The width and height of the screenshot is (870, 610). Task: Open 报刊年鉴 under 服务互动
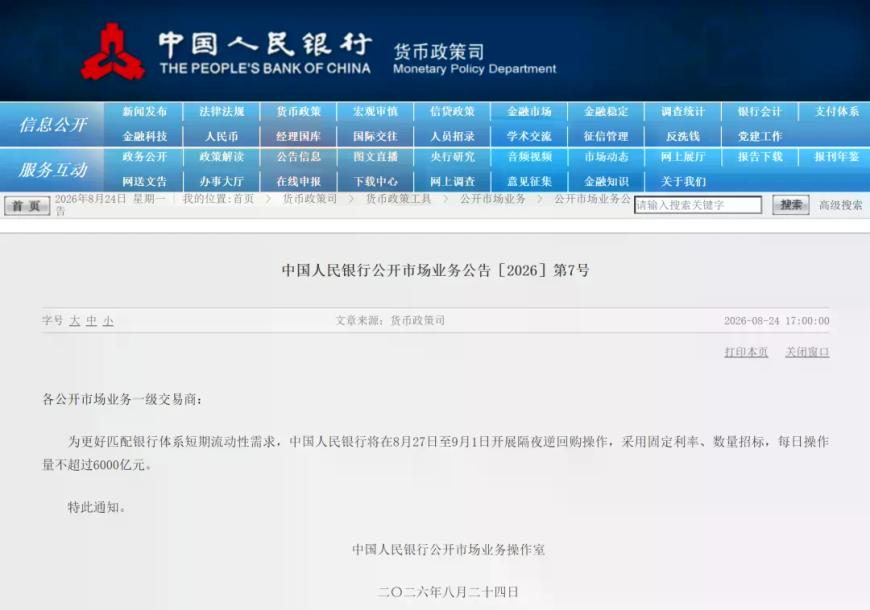(x=837, y=157)
